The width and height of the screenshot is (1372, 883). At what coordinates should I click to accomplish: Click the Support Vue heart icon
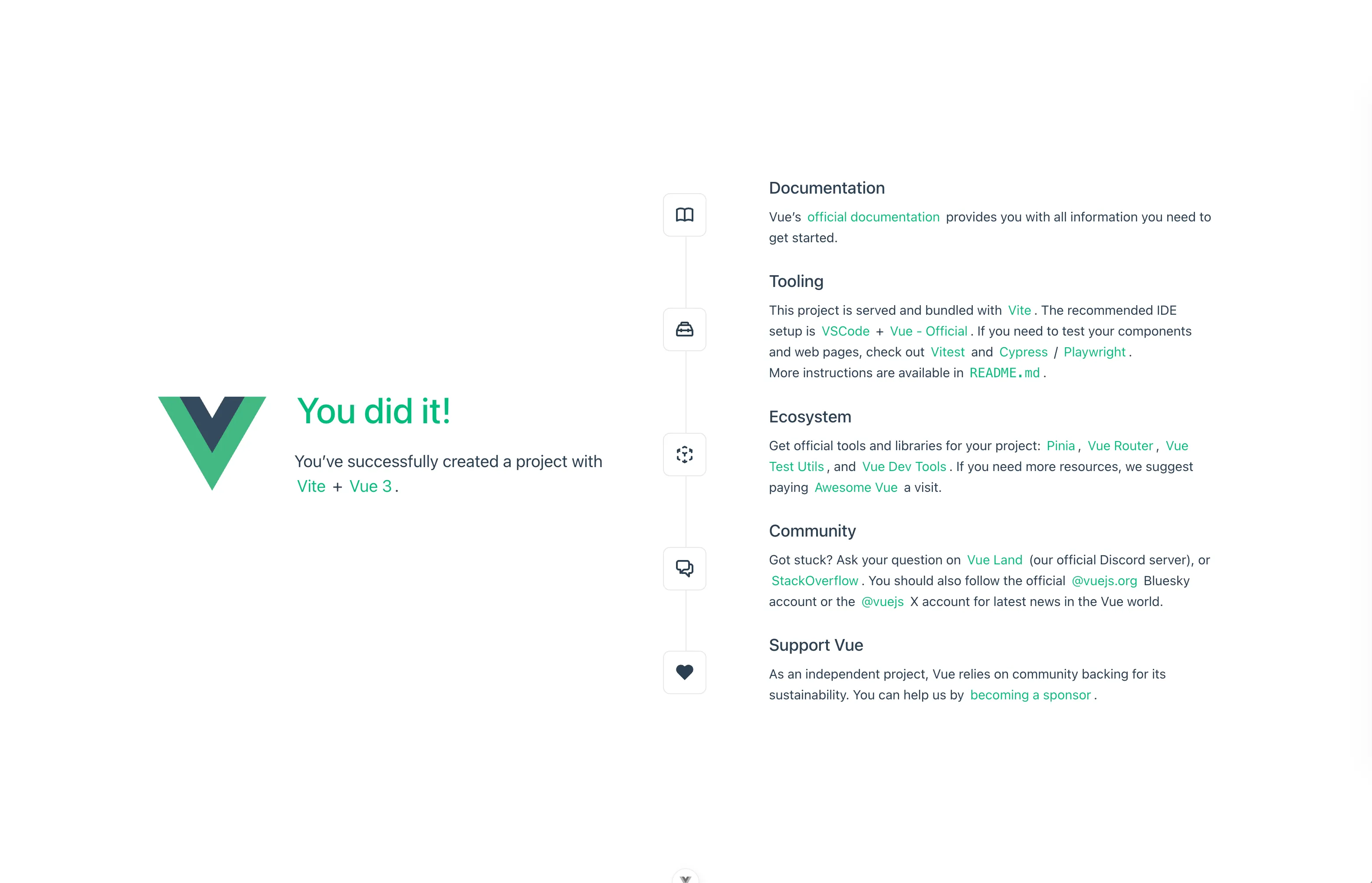(x=684, y=672)
